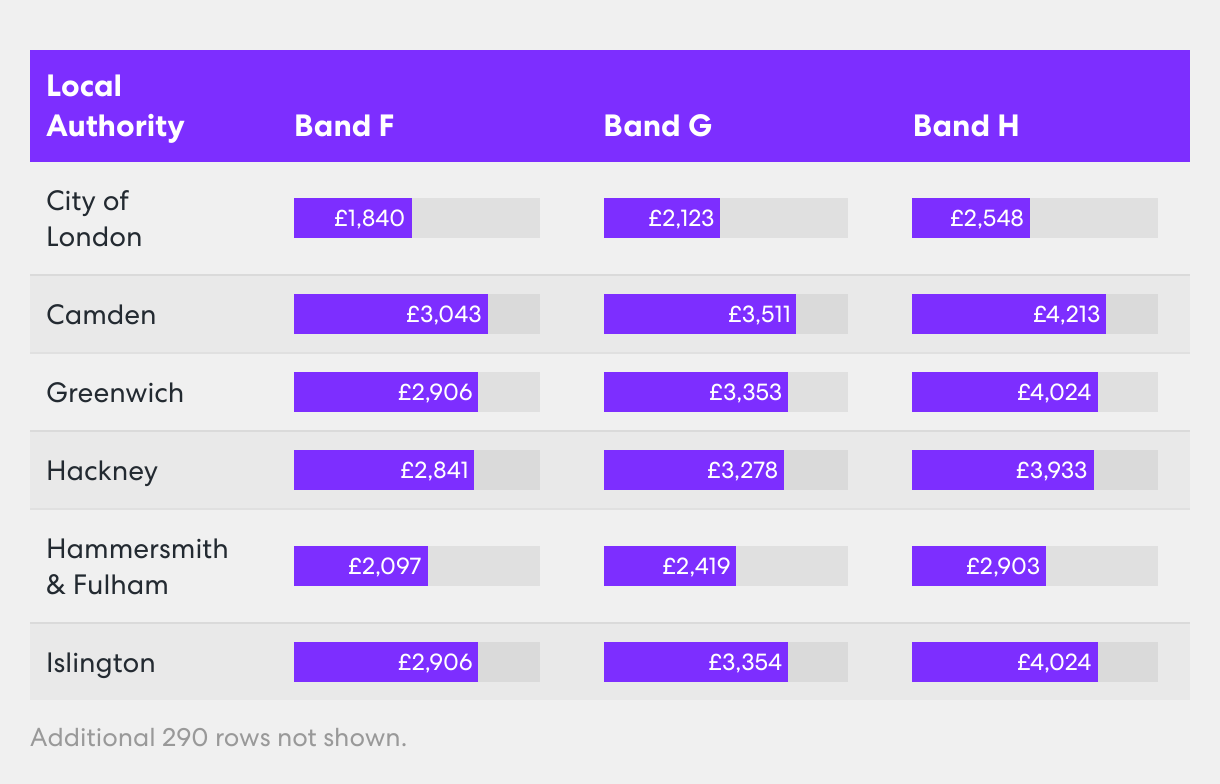The width and height of the screenshot is (1220, 784).
Task: Click Islington's £3,354 Band G bar
Action: tap(696, 662)
